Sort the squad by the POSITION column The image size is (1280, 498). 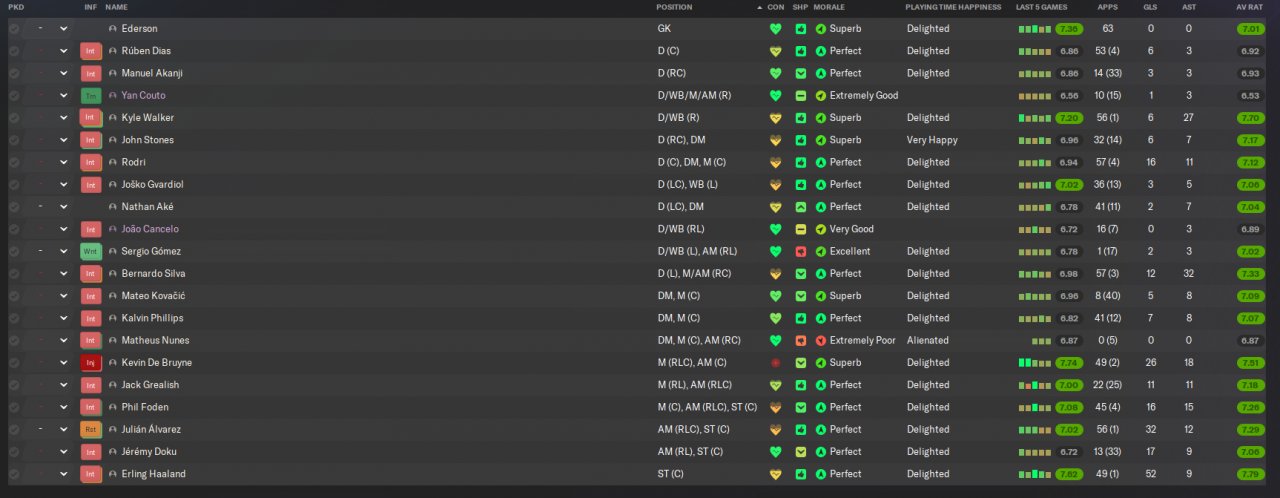[x=674, y=7]
